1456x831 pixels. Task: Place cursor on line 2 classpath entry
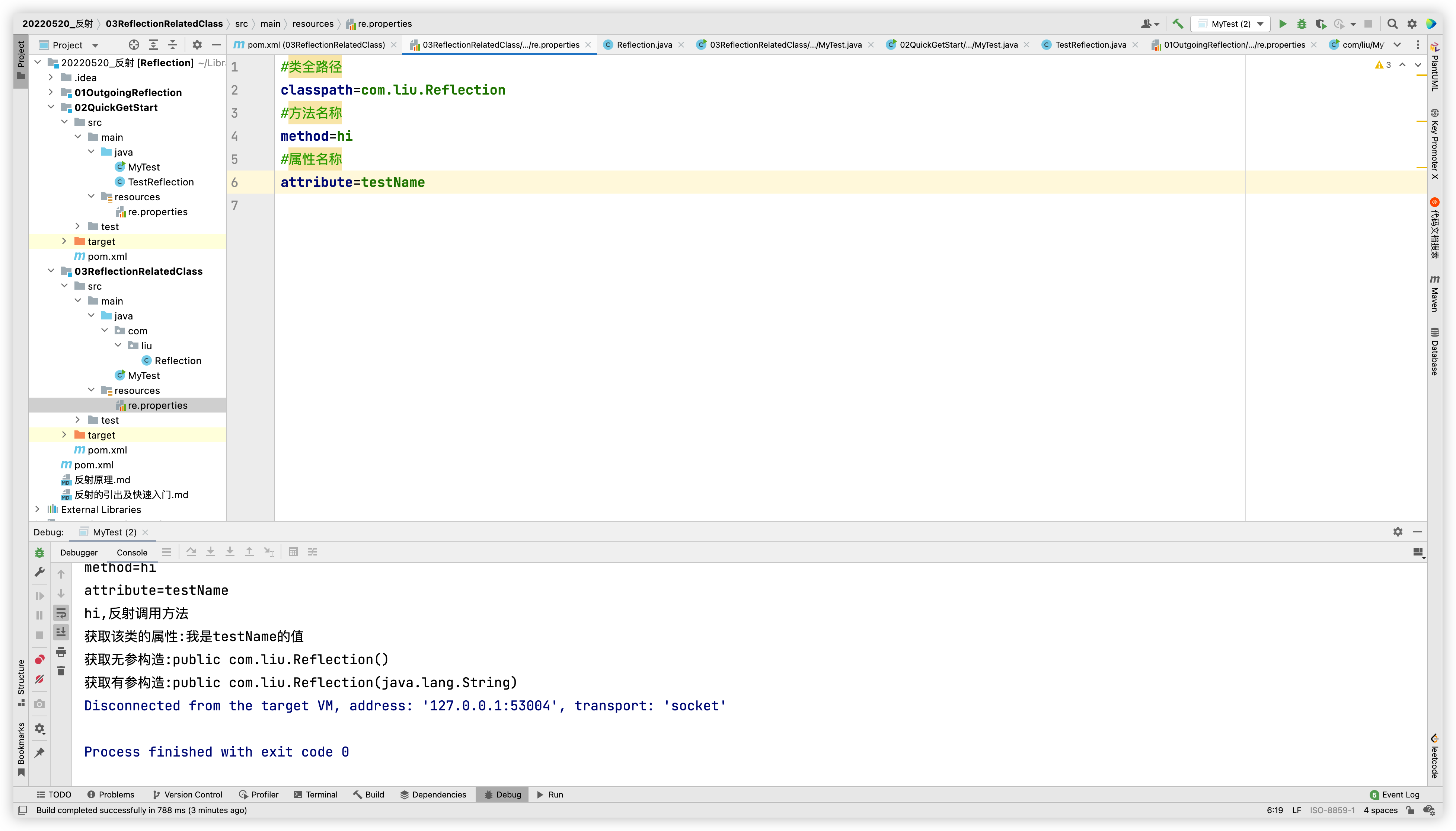[x=393, y=90]
